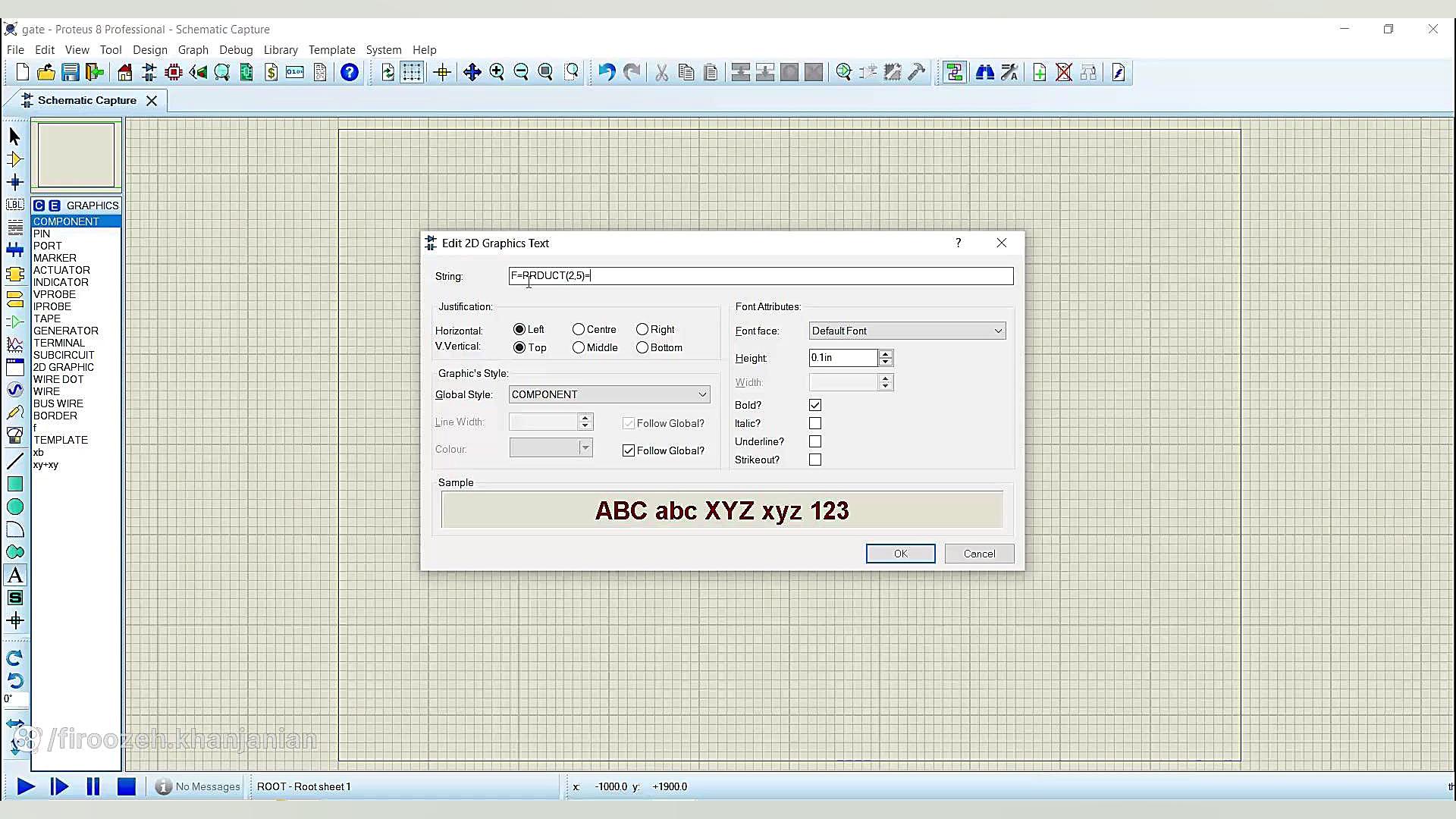Confirm dialog with OK button
Screen dimensions: 1456x819
click(x=901, y=554)
